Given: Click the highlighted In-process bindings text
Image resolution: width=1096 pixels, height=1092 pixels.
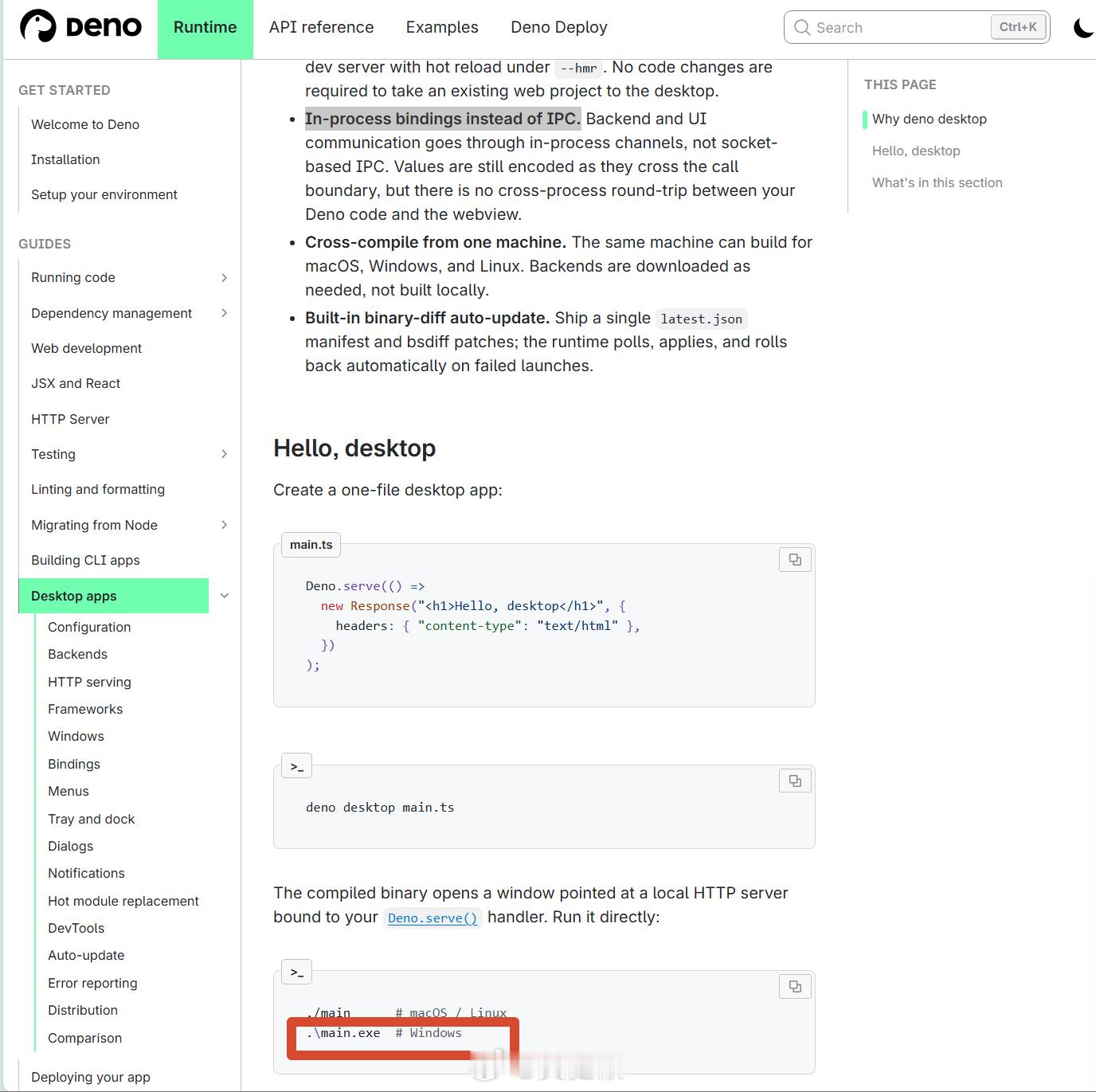Looking at the screenshot, I should click(443, 119).
